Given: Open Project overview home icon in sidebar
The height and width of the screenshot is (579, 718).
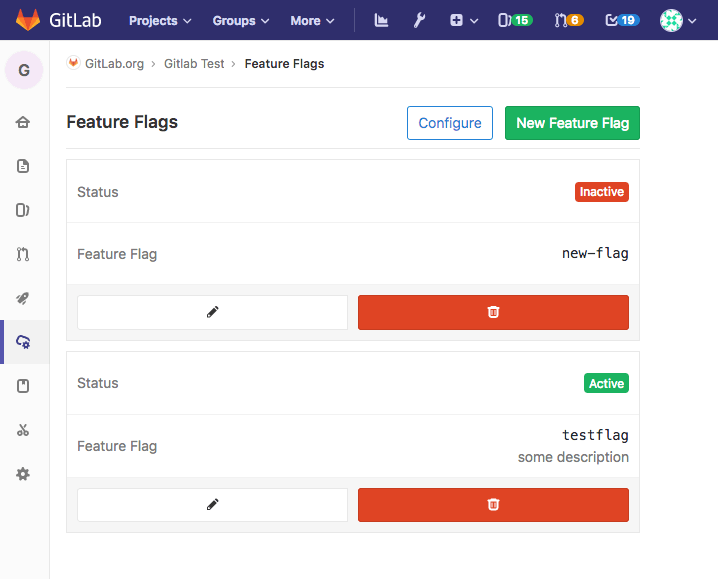Looking at the screenshot, I should click(23, 122).
